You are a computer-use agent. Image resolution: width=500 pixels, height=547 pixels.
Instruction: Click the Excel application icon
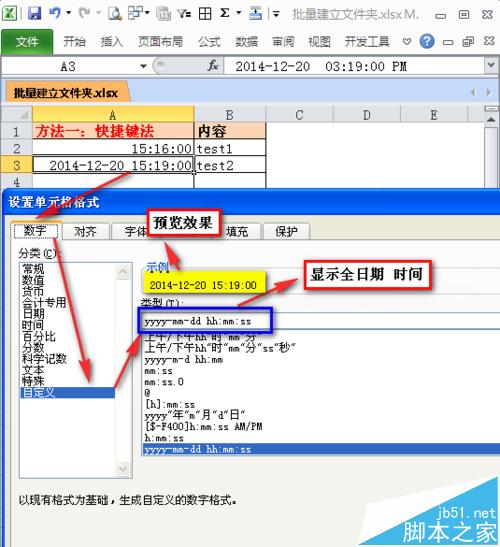(x=9, y=14)
